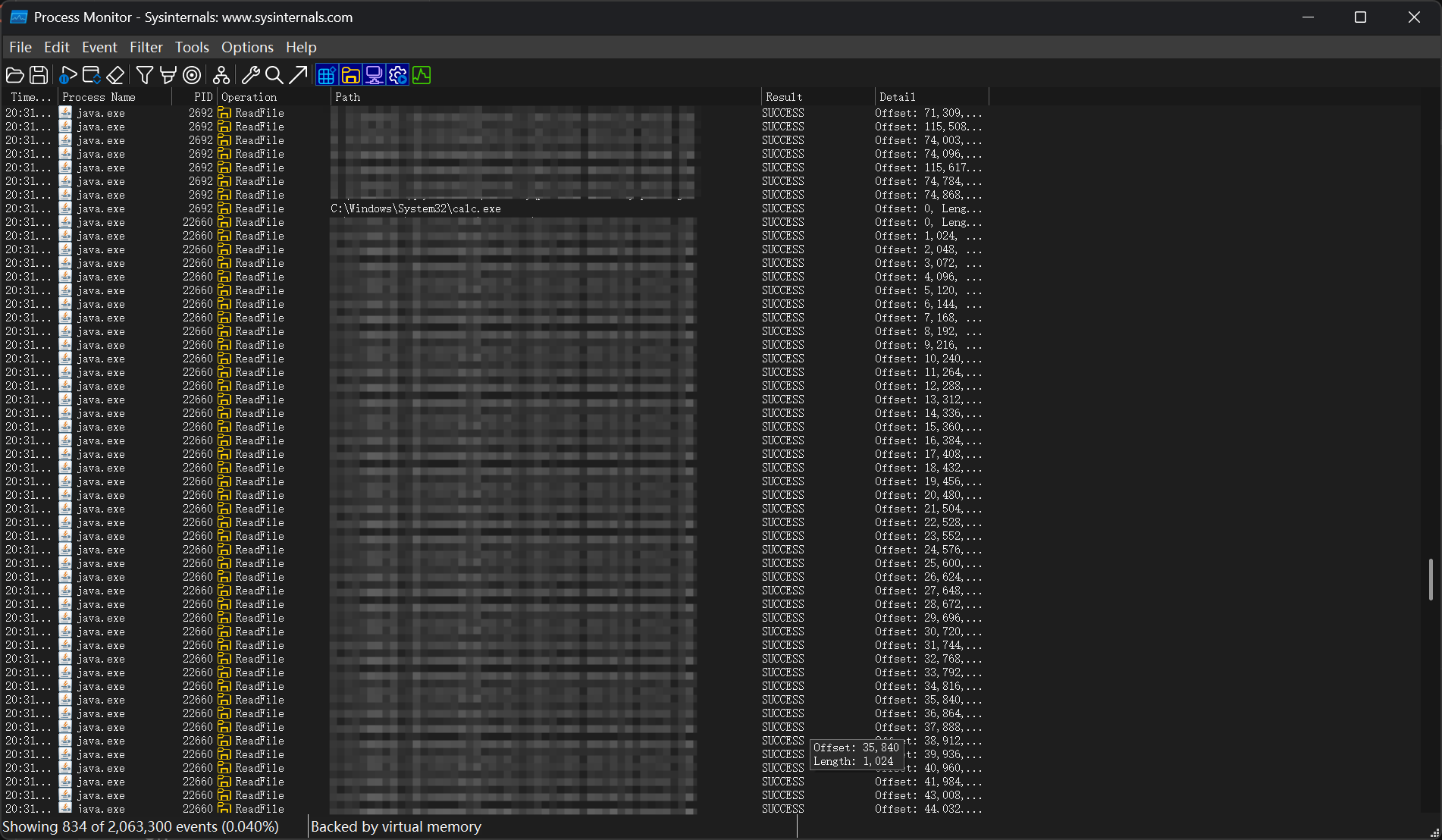Open the Process Tree icon
The width and height of the screenshot is (1442, 840).
tap(221, 75)
